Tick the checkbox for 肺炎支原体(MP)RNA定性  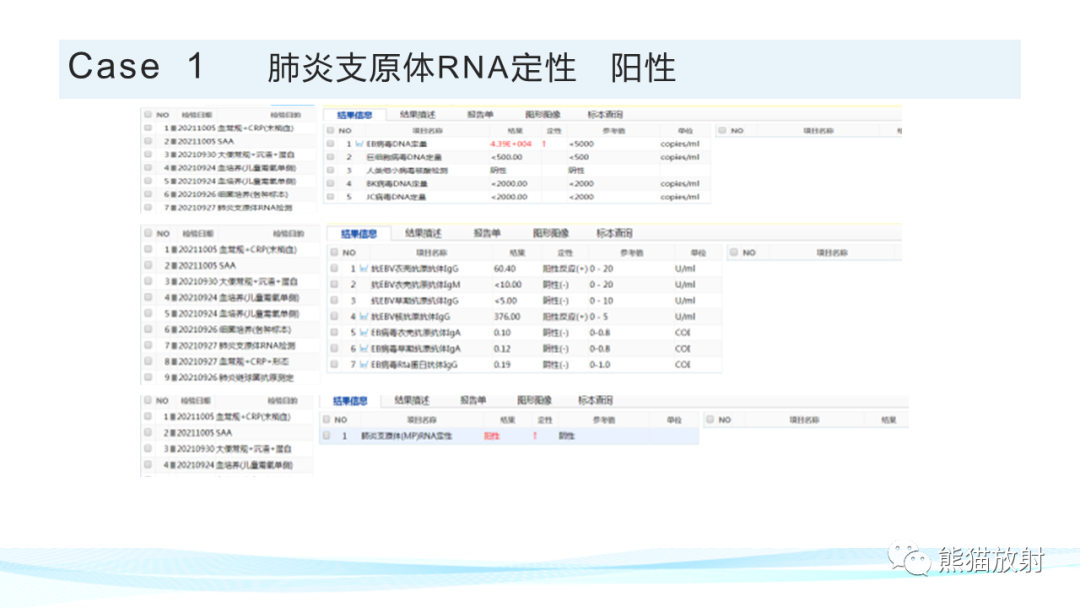(326, 436)
